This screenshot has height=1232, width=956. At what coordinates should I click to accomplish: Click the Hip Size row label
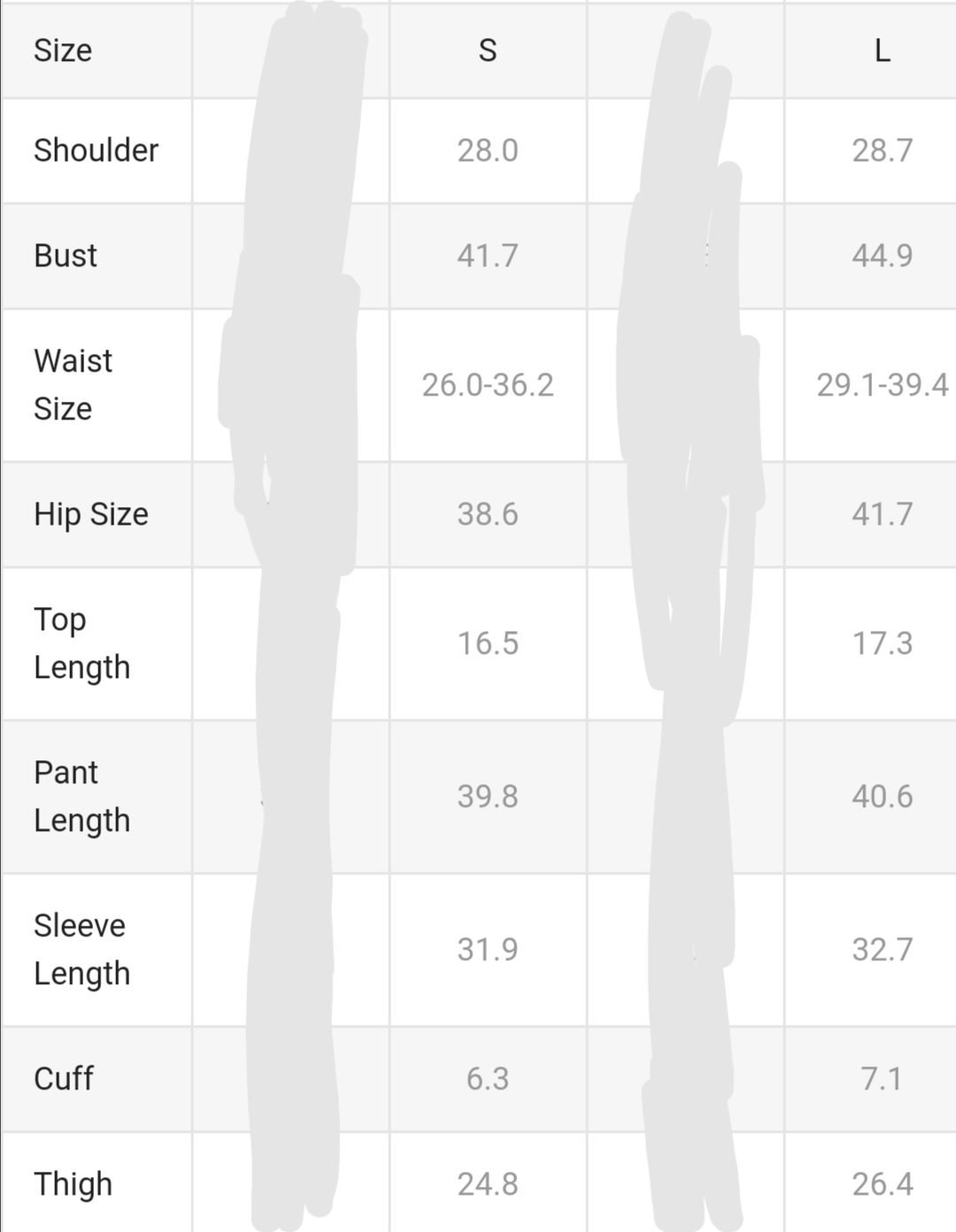click(x=91, y=514)
